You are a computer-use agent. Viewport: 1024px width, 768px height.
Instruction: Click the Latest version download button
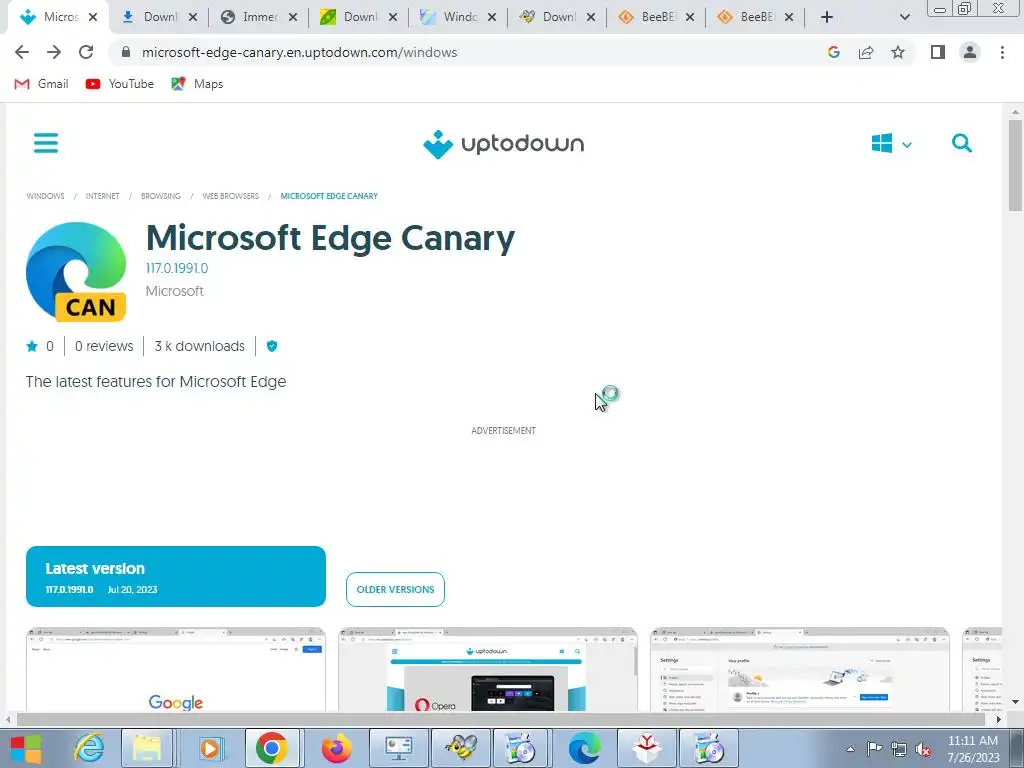[x=176, y=577]
